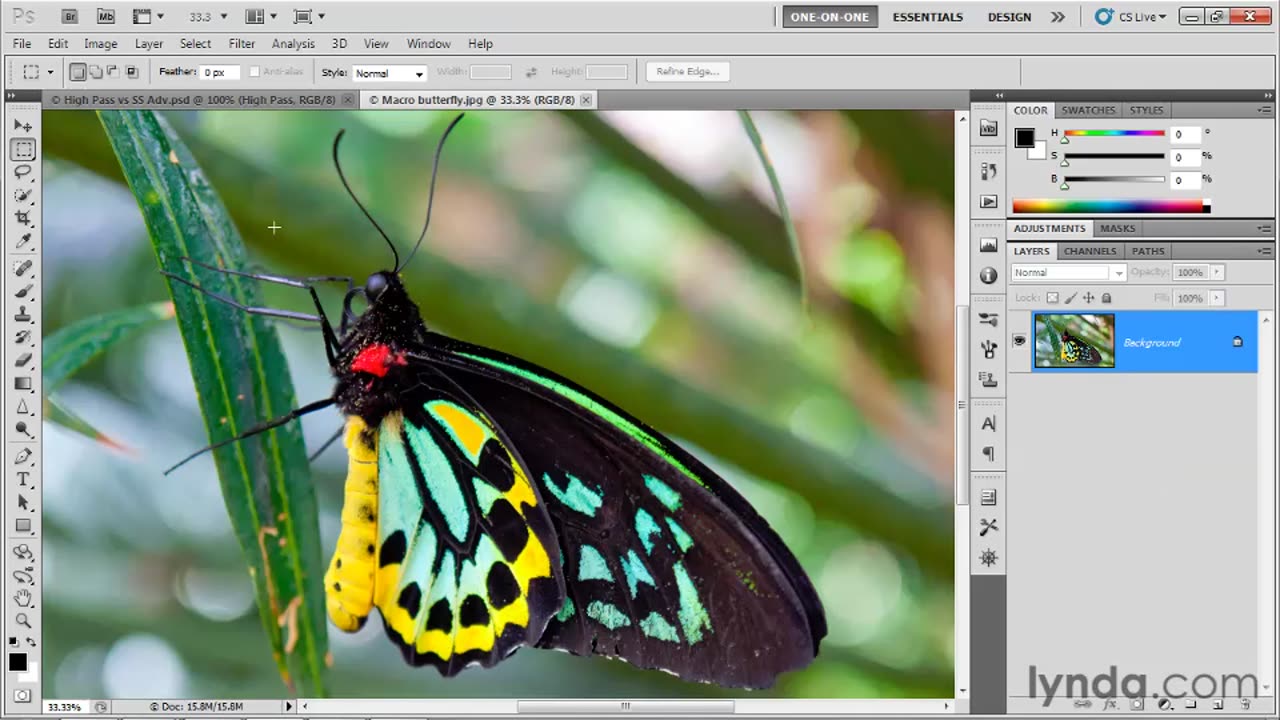The image size is (1280, 720).
Task: Toggle Quick Mask mode
Action: click(x=22, y=695)
